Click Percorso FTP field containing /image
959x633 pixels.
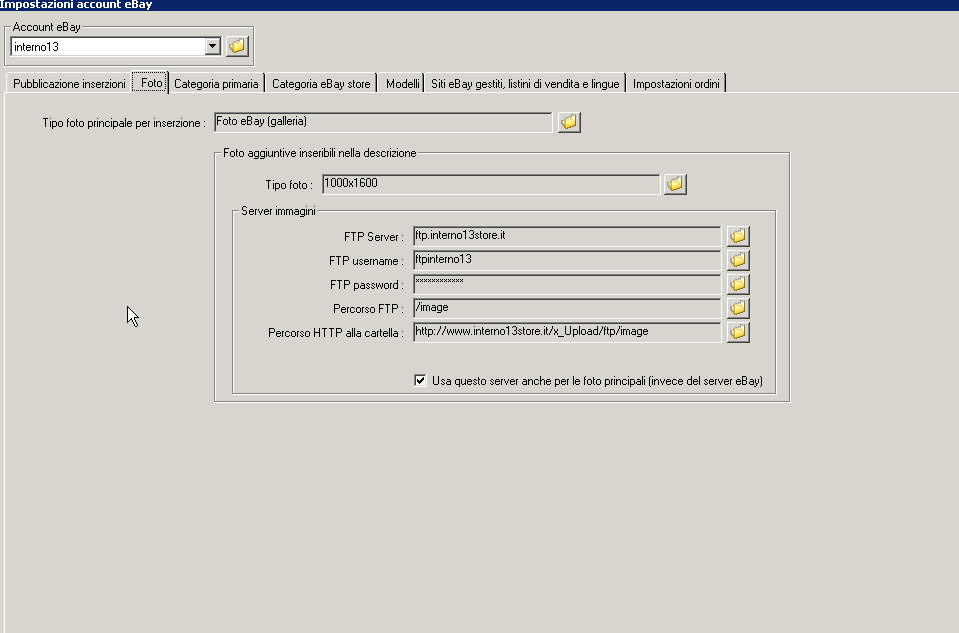[x=567, y=308]
